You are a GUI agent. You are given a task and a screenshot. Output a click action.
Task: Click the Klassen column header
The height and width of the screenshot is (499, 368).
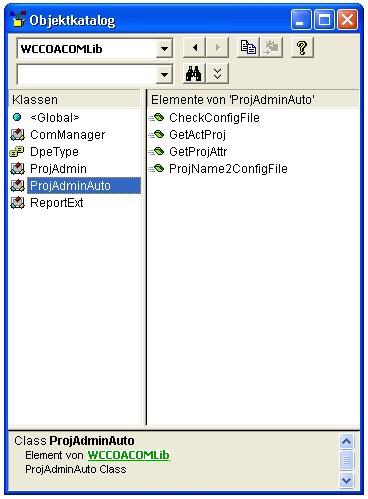tap(74, 99)
